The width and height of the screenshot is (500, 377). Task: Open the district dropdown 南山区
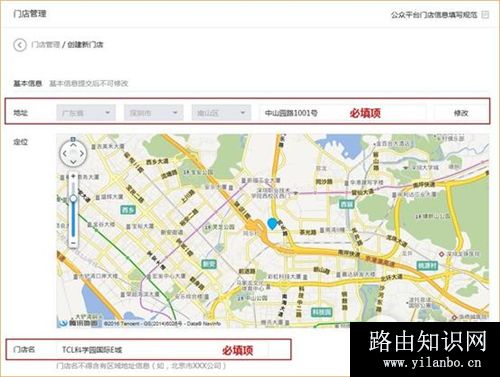(221, 113)
